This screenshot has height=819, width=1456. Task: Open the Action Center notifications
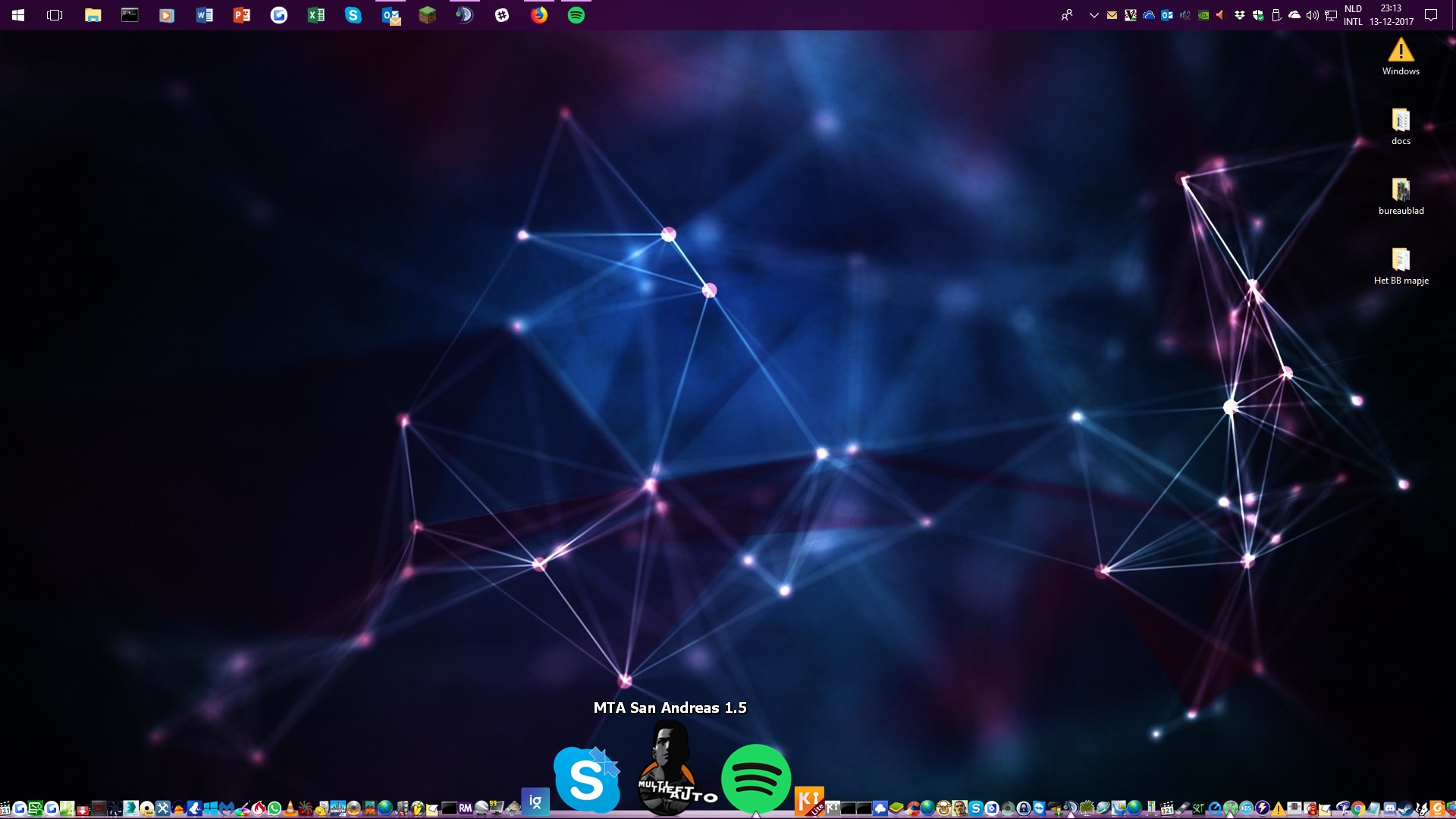(x=1431, y=15)
